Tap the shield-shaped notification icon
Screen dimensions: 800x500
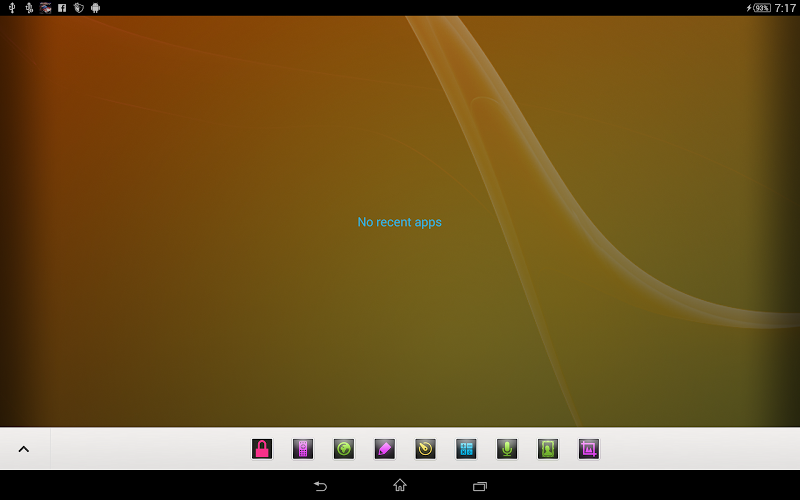click(x=79, y=8)
